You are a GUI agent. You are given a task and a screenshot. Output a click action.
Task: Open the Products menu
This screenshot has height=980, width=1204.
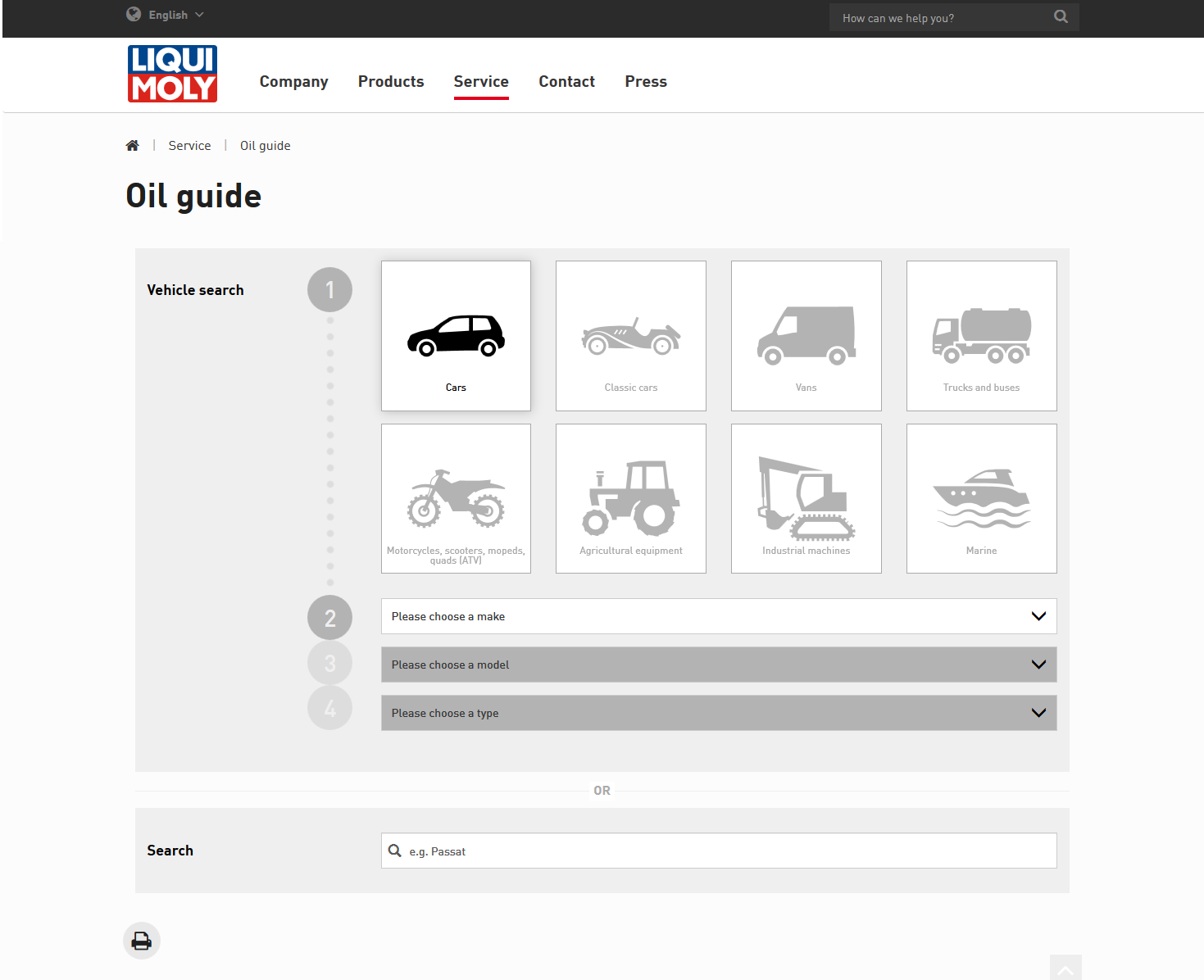tap(391, 81)
